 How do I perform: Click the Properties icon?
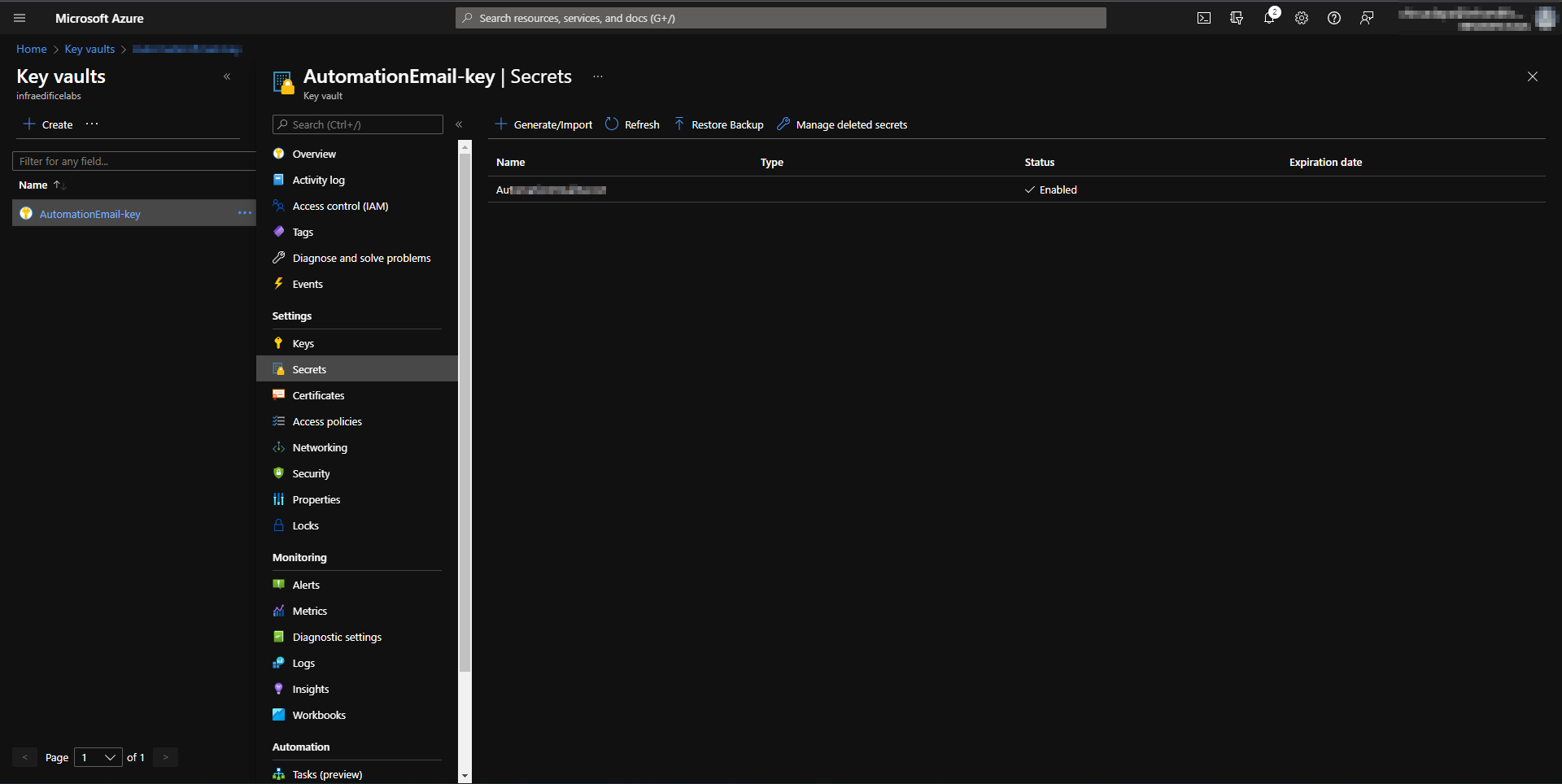[279, 499]
